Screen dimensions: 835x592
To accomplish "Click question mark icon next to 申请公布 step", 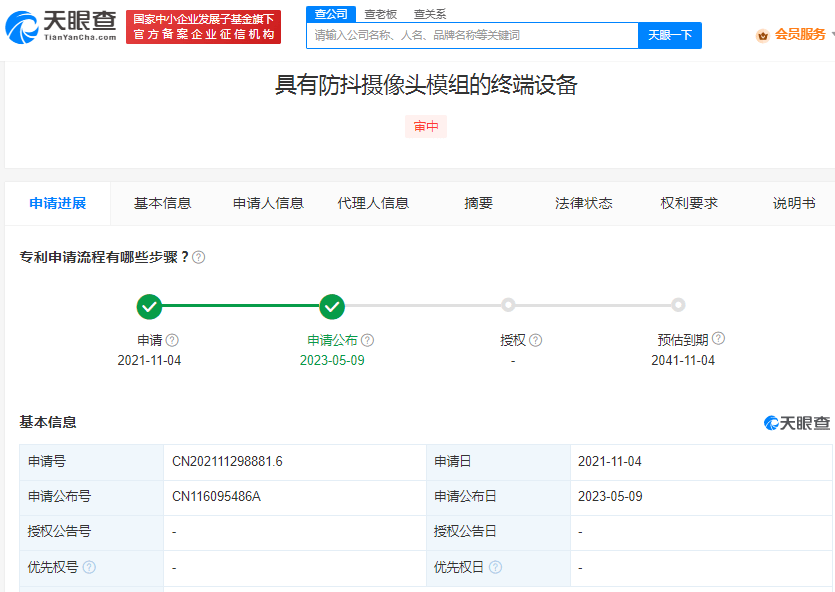I will (x=367, y=340).
